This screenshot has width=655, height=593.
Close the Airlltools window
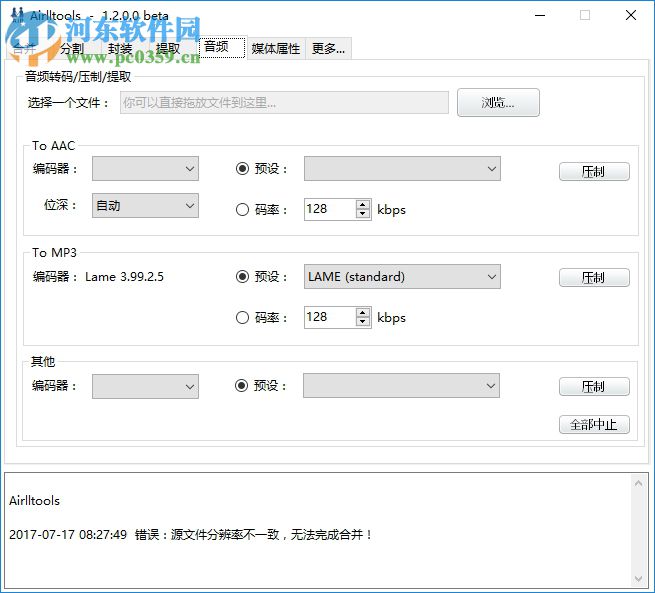(631, 15)
